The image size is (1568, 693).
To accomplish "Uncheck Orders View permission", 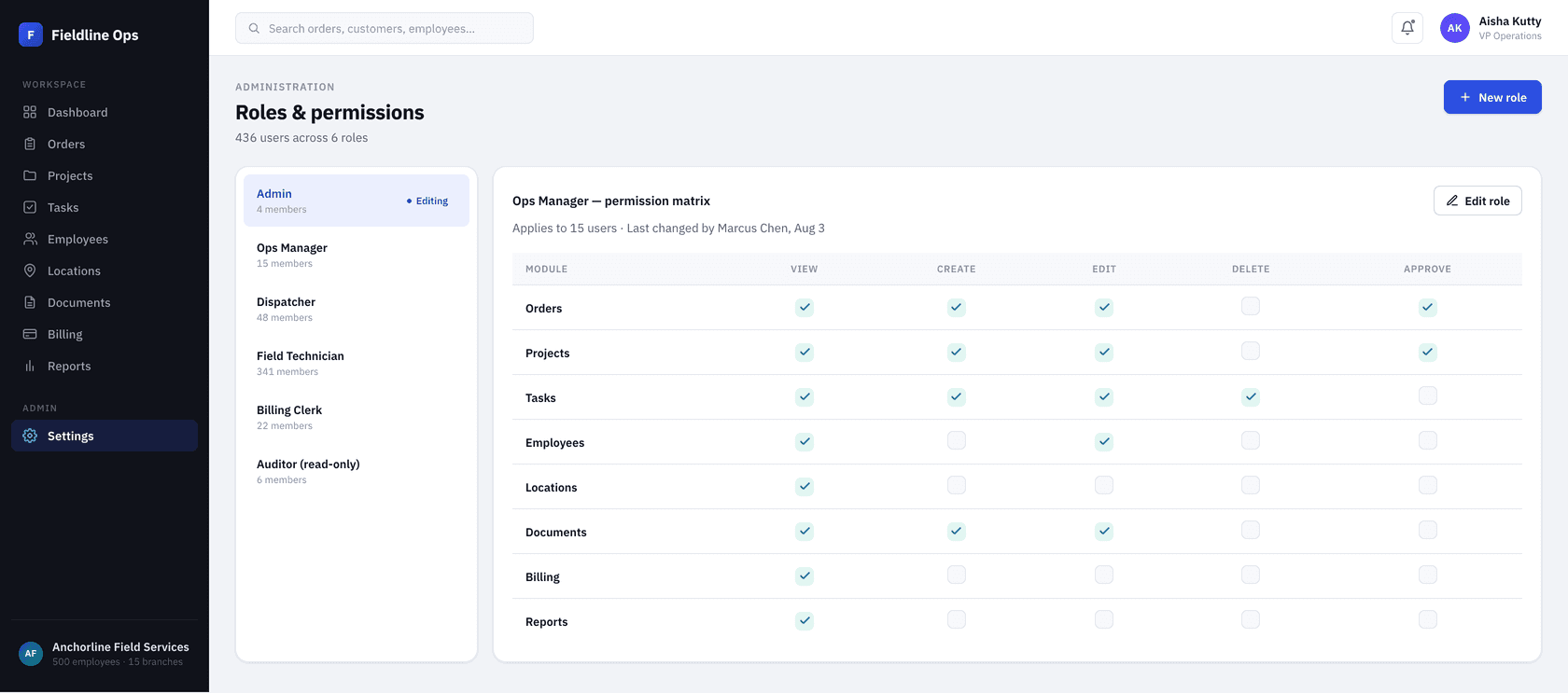I will [x=805, y=307].
